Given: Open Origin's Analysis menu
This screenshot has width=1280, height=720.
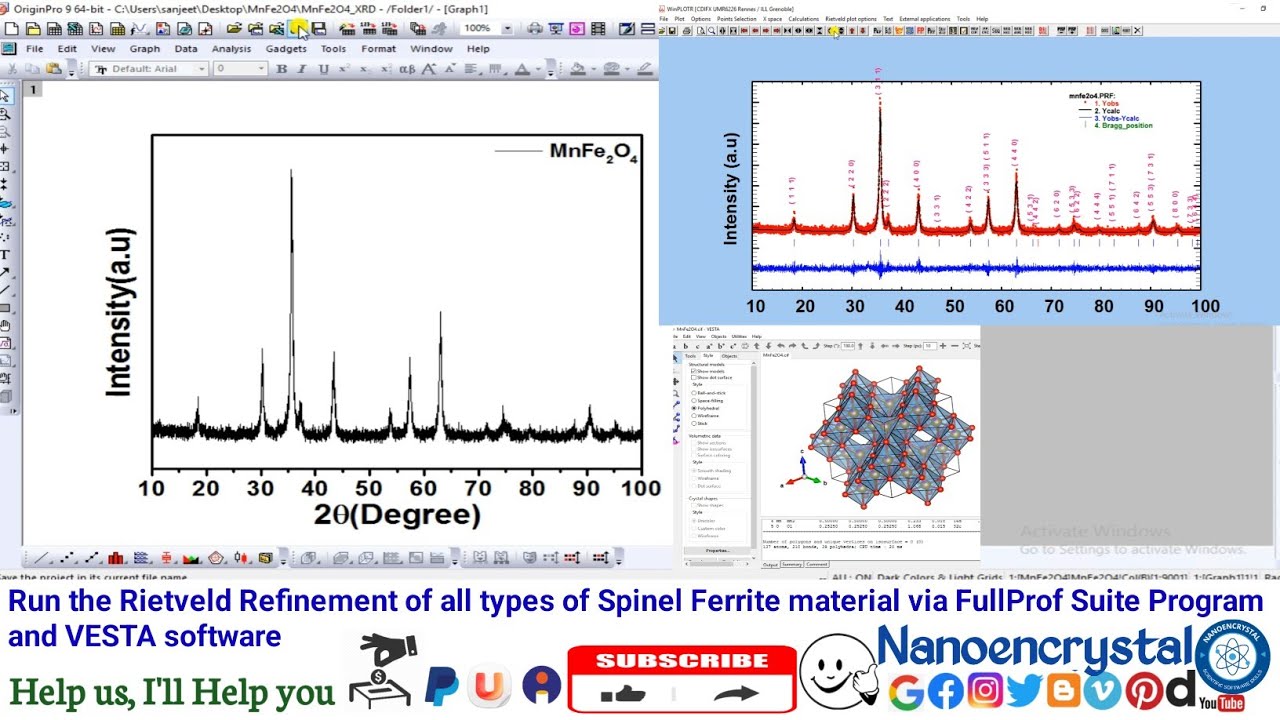Looking at the screenshot, I should (232, 49).
